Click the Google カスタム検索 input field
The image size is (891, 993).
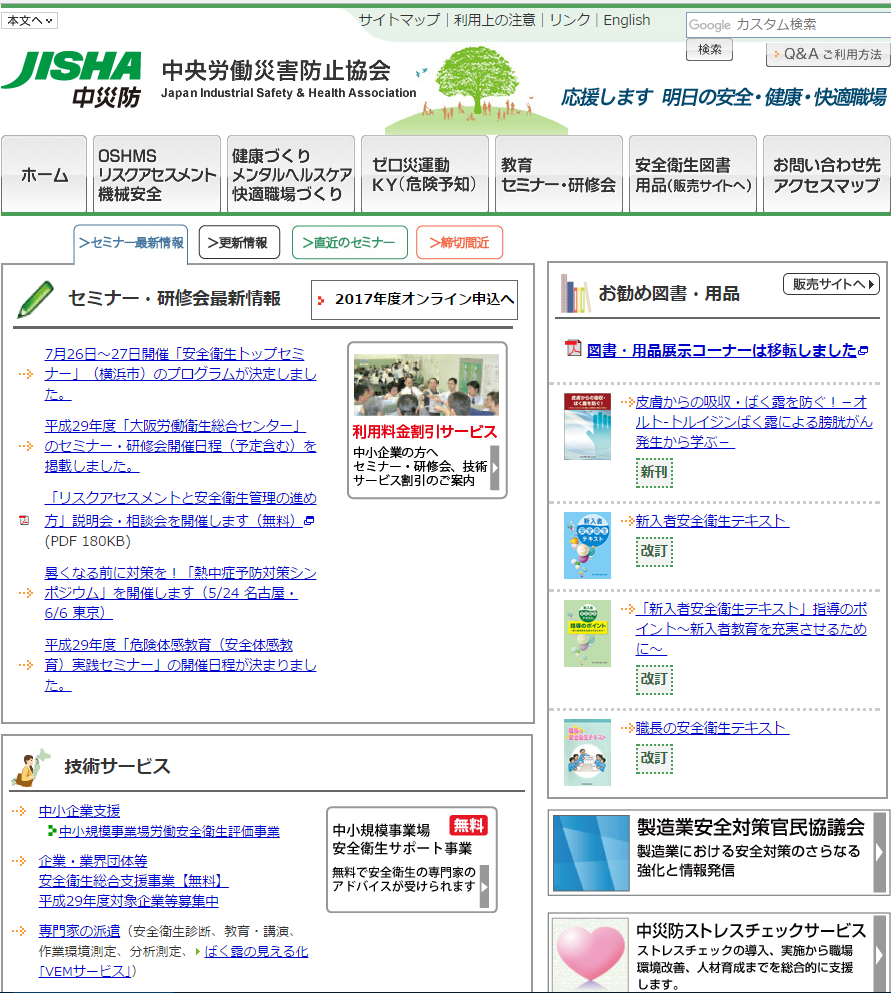coord(788,24)
